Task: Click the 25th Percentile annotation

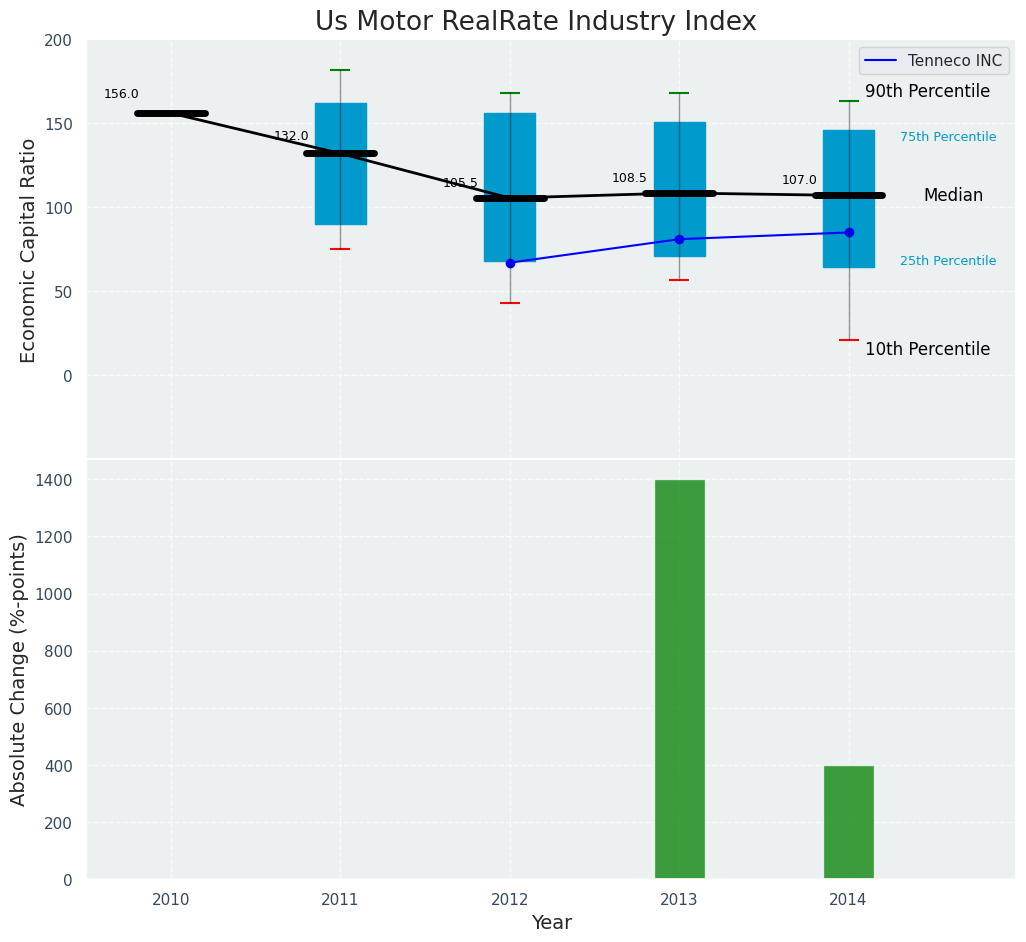Action: 947,261
